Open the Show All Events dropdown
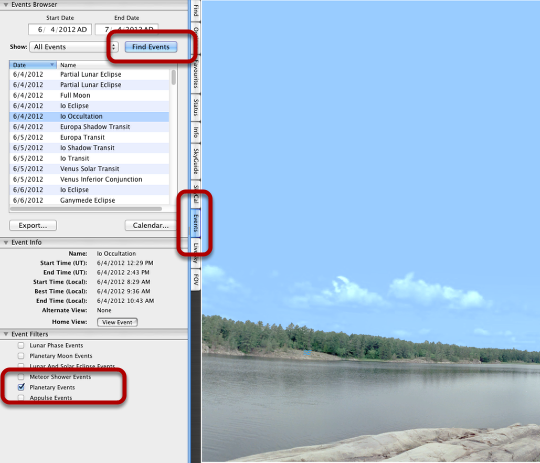 pyautogui.click(x=74, y=47)
